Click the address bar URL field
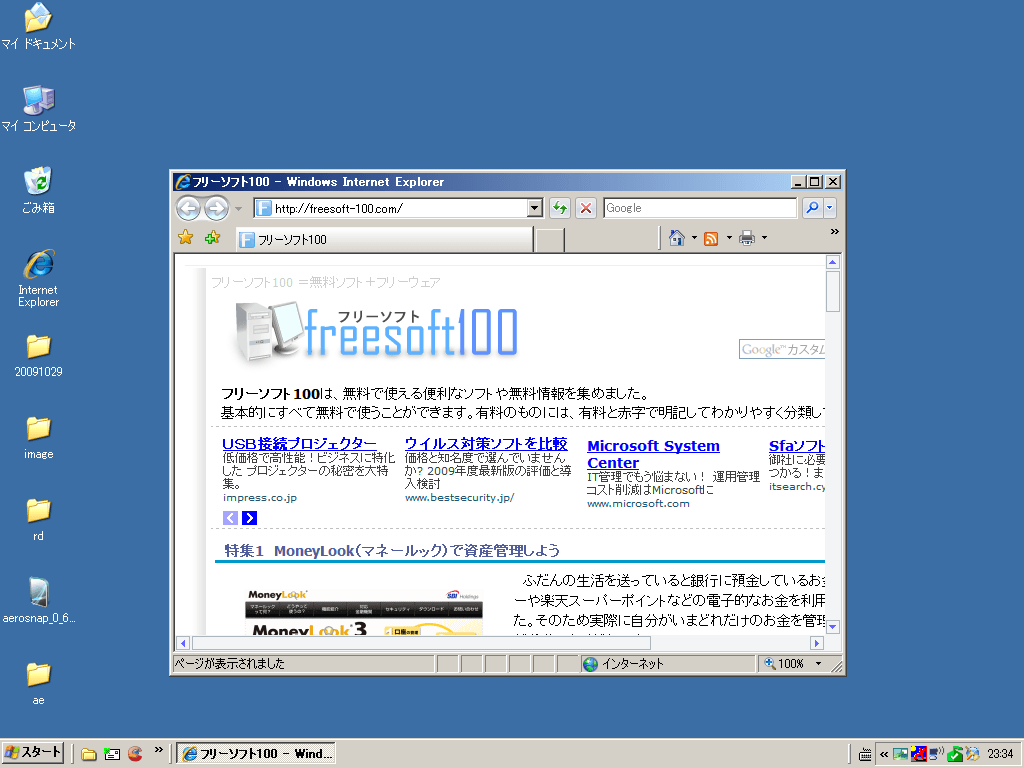The height and width of the screenshot is (768, 1024). [391, 208]
